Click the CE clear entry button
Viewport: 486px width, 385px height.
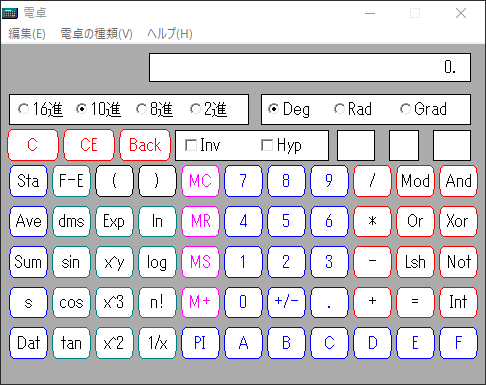coord(89,145)
